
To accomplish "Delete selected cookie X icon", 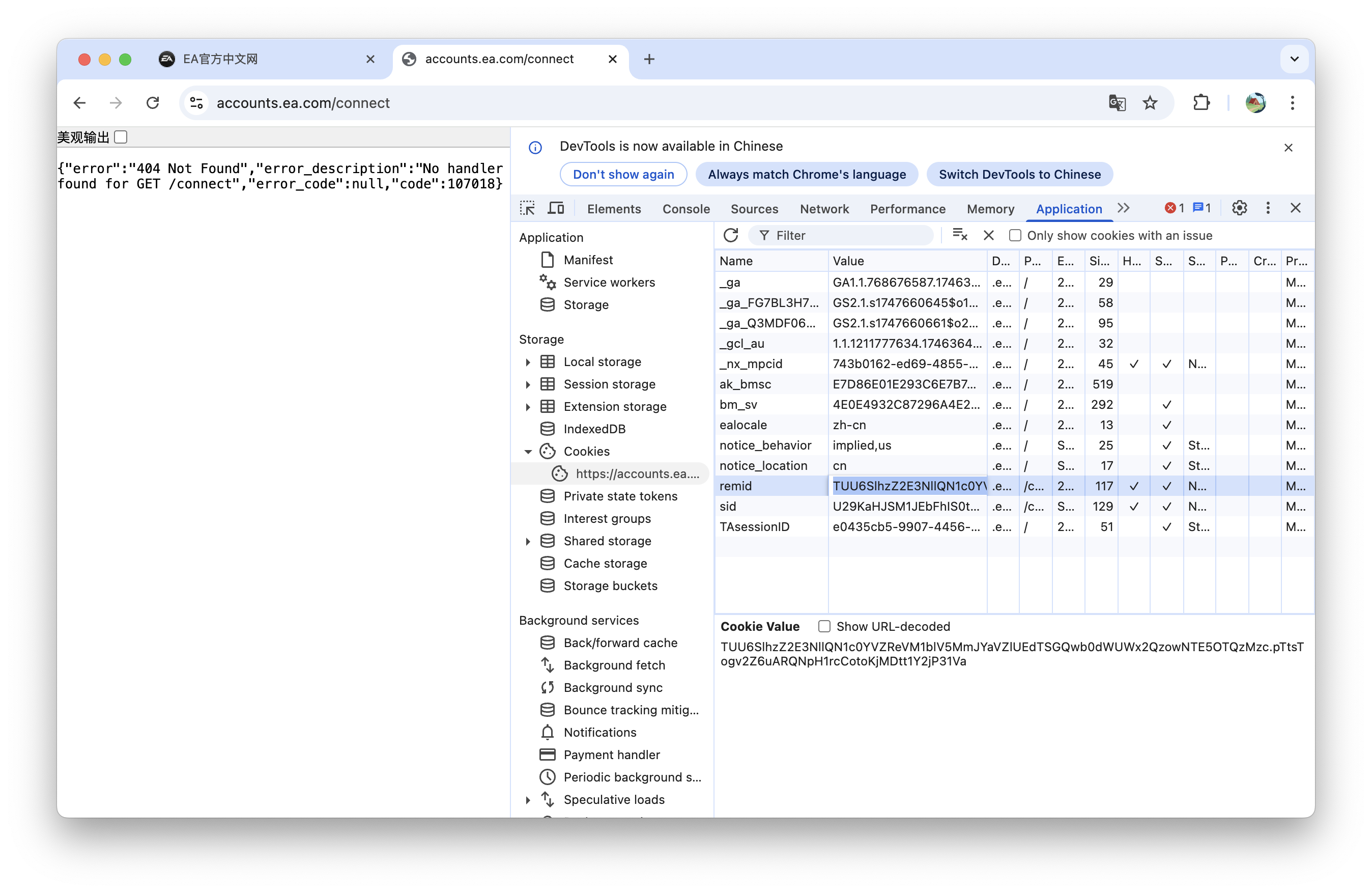I will pos(989,235).
